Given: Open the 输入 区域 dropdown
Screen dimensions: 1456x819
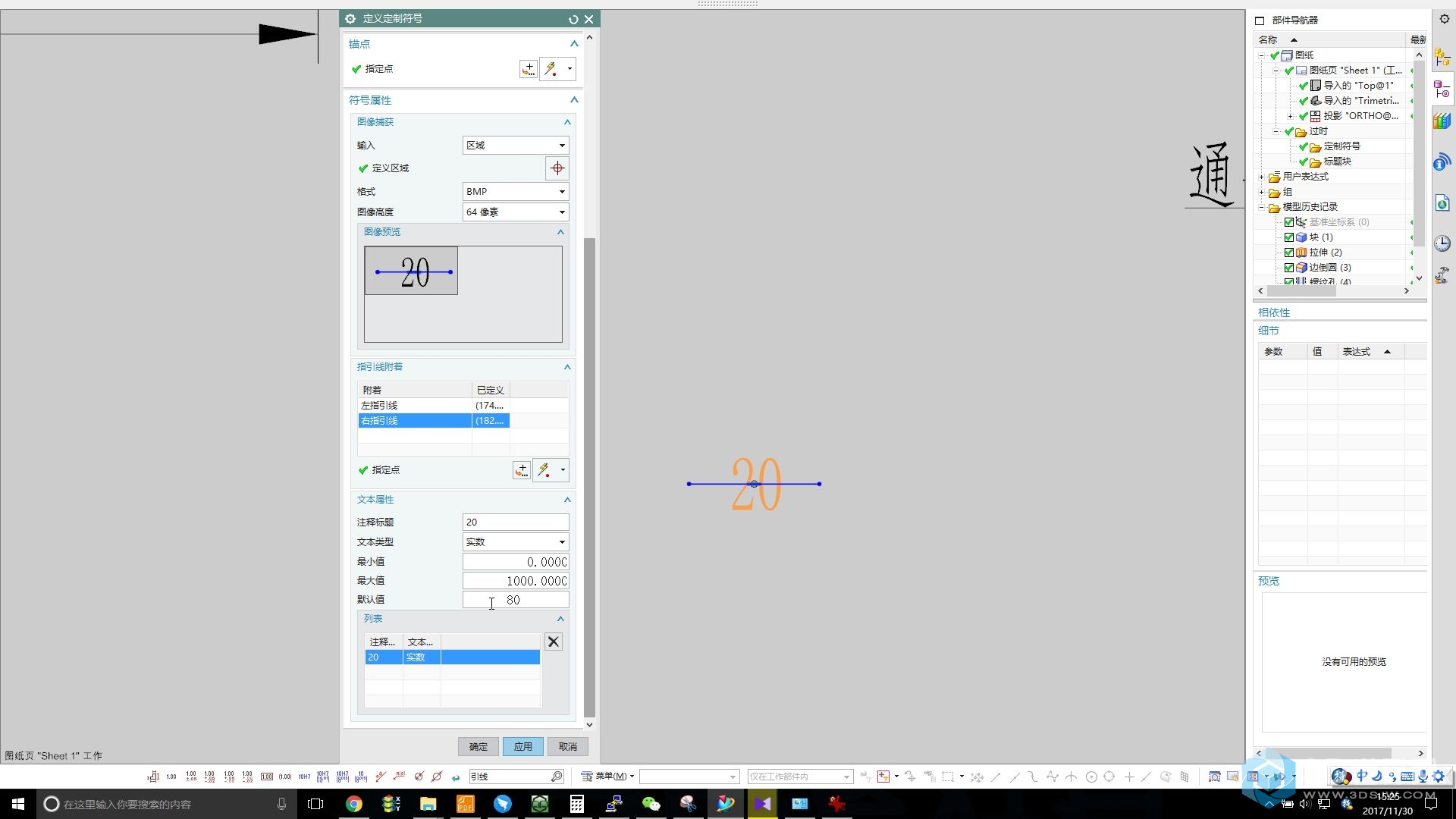Looking at the screenshot, I should click(x=516, y=146).
